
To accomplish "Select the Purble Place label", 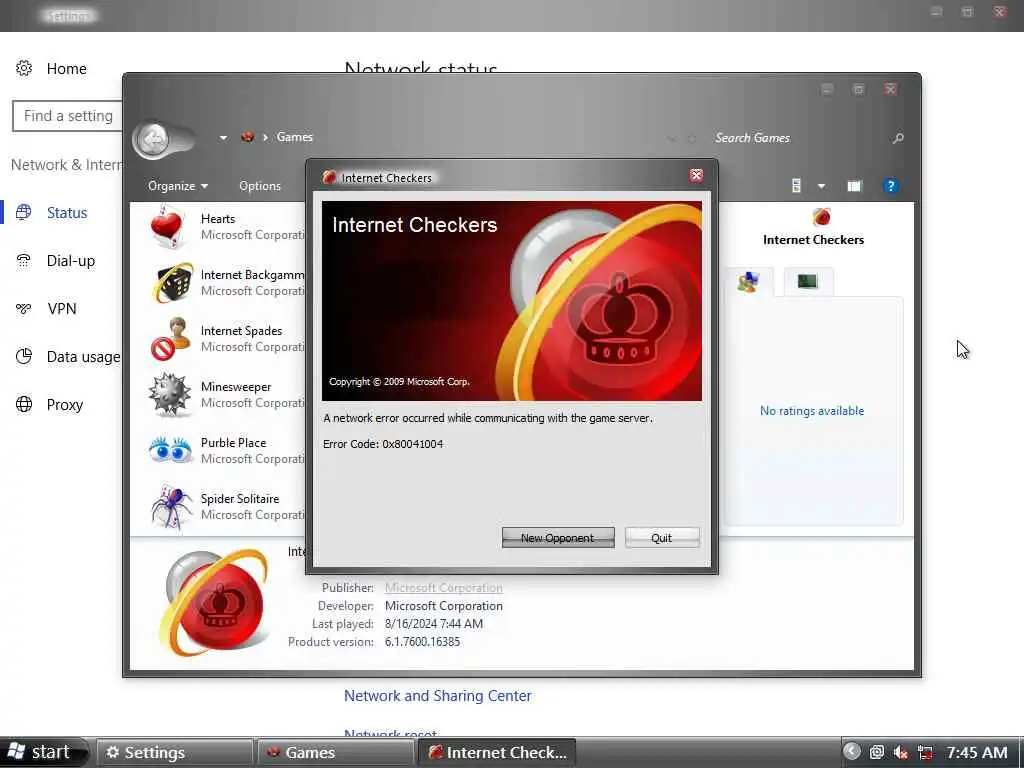I will pos(233,443).
